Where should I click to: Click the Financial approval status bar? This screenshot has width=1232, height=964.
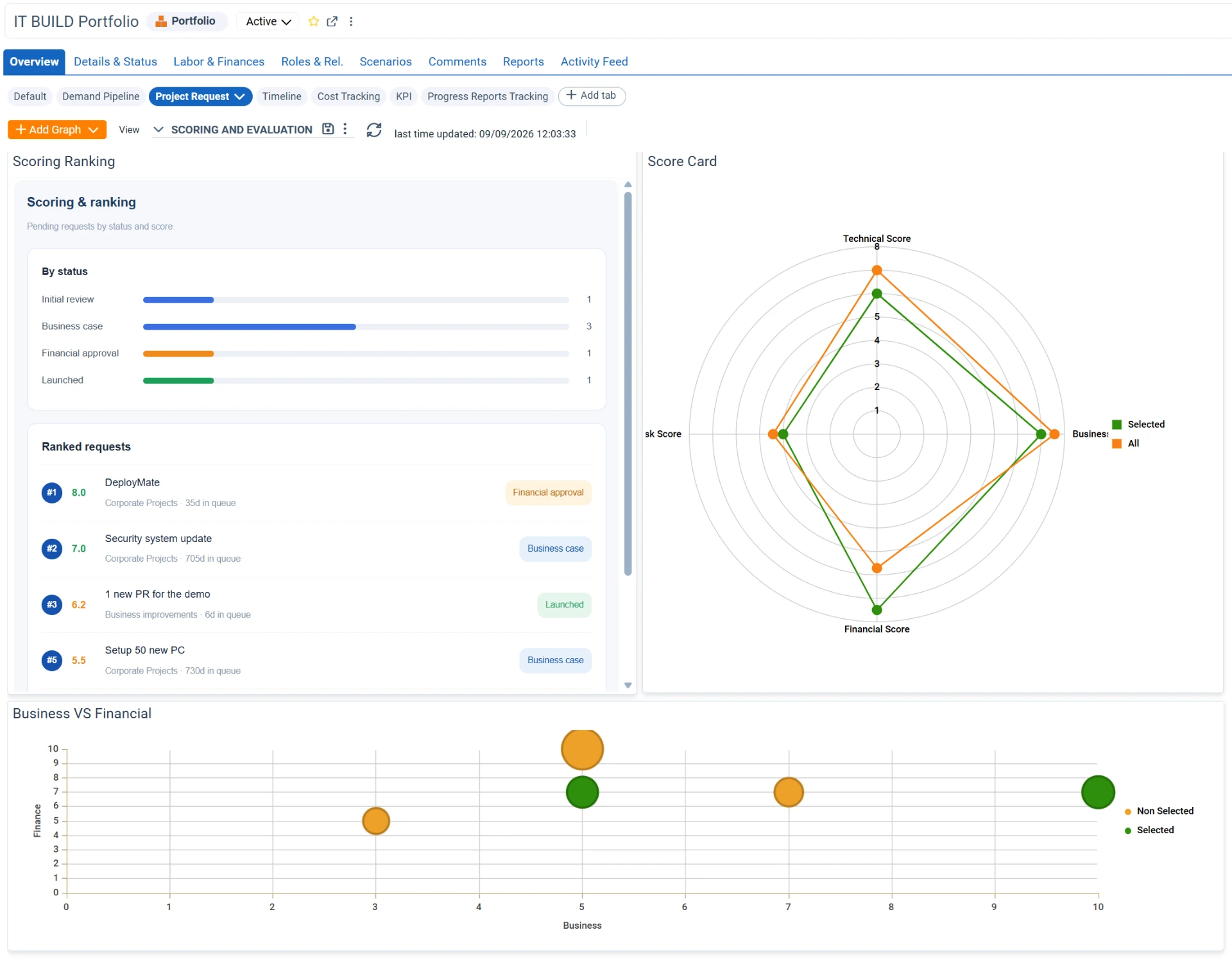click(x=356, y=353)
